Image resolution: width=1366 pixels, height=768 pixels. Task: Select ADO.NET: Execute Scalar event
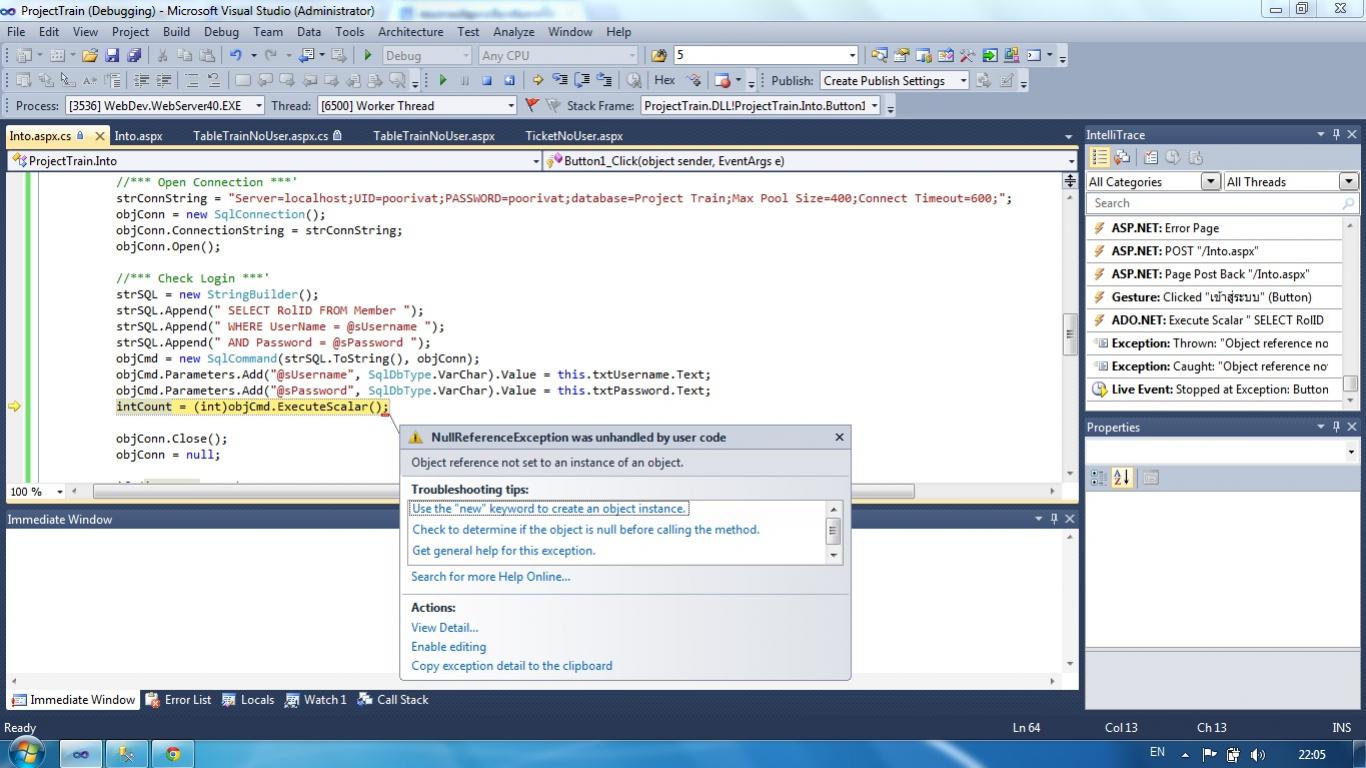click(x=1214, y=320)
